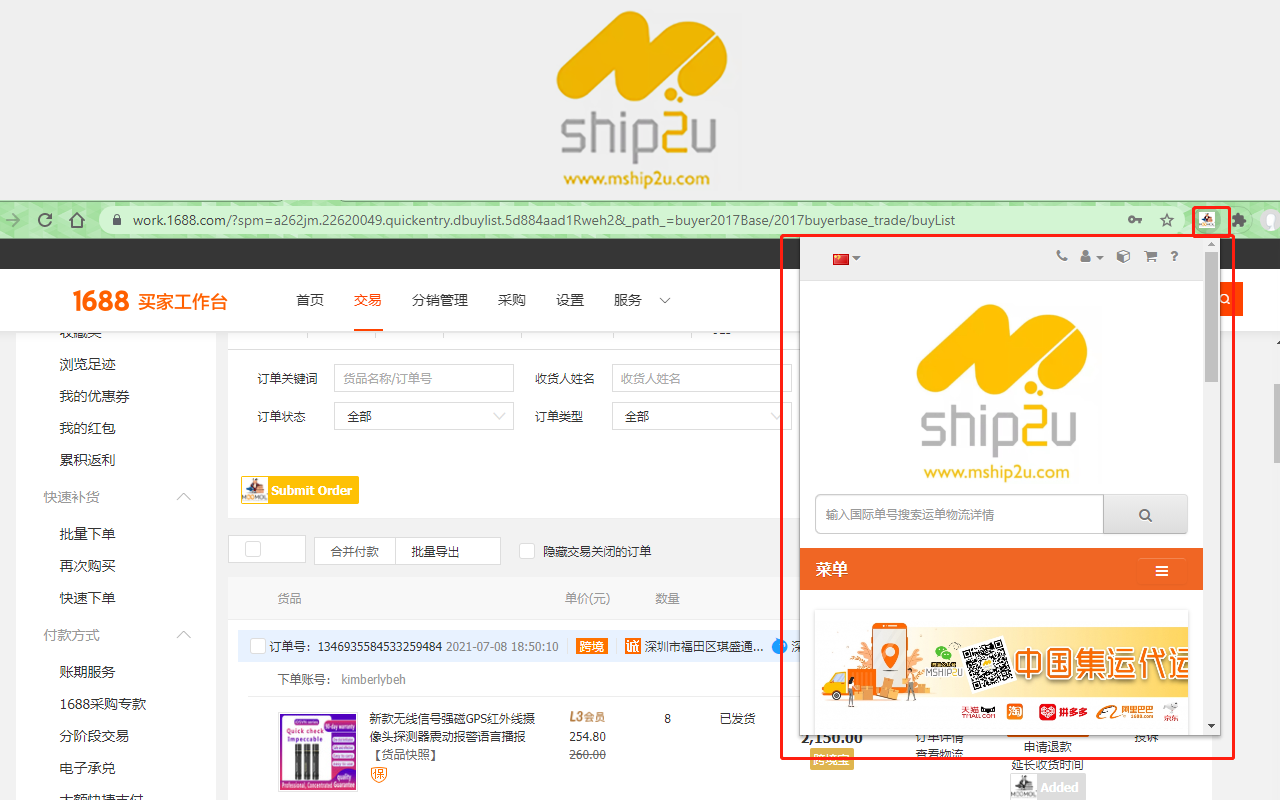
Task: Open 1688采购专款 in sidebar
Action: [102, 704]
